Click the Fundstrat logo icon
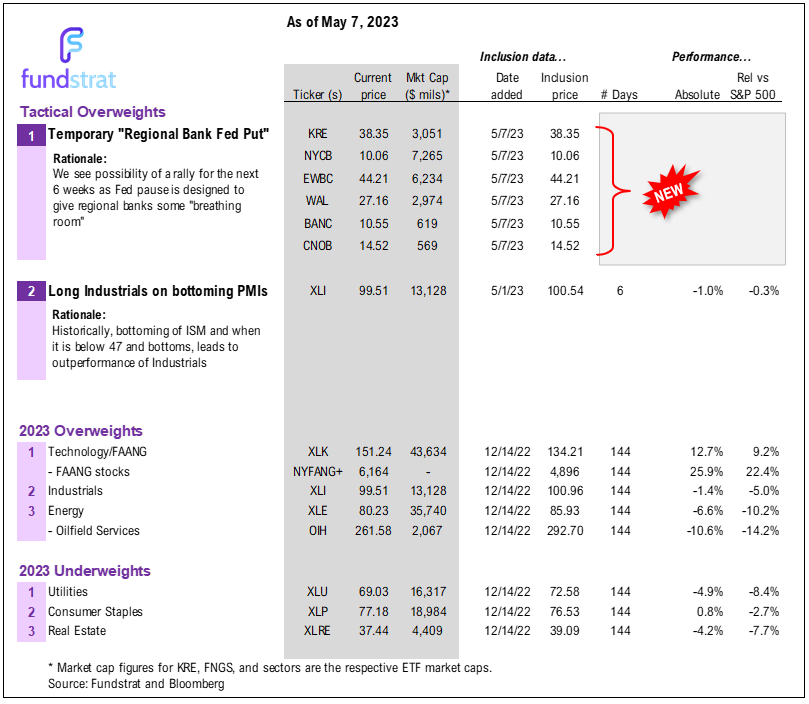 pos(71,45)
